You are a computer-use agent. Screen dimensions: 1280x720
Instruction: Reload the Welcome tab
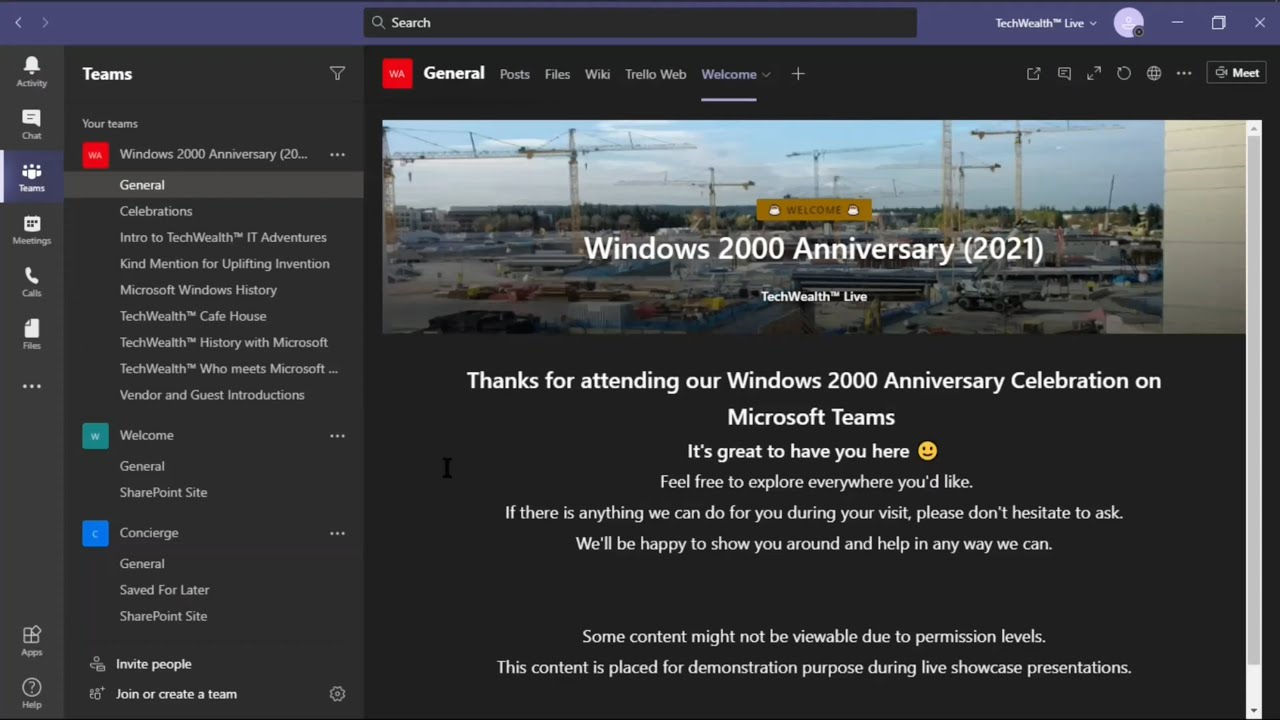[1124, 73]
